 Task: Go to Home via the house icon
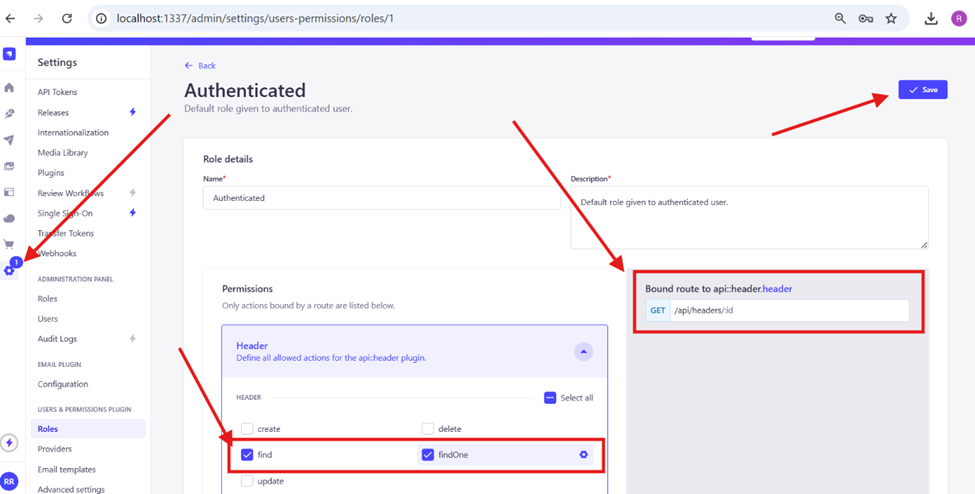point(9,88)
